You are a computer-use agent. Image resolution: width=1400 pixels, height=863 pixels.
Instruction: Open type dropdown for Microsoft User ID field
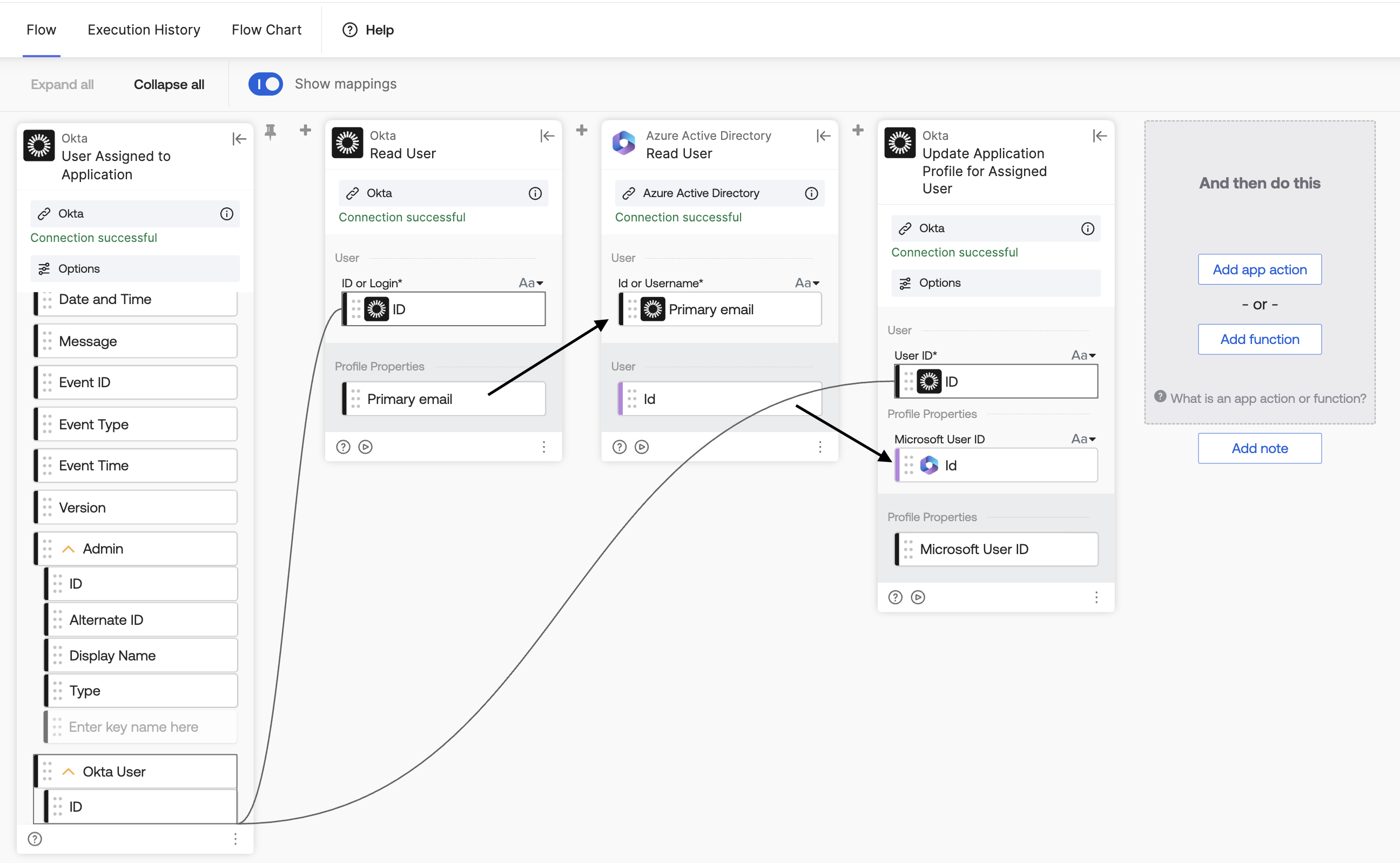coord(1083,439)
